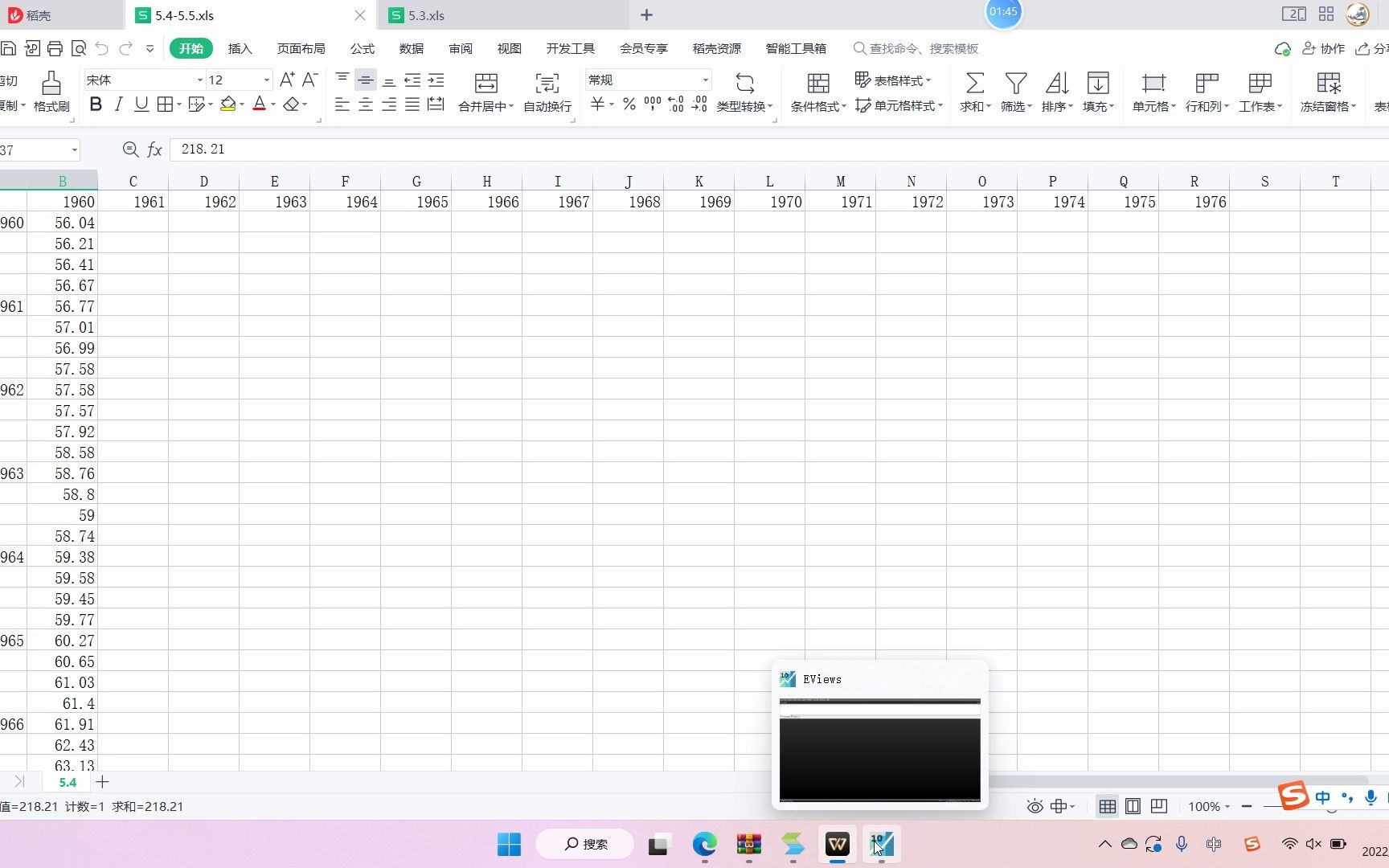1389x868 pixels.
Task: Click the Merge and Center icon
Action: coord(486,83)
